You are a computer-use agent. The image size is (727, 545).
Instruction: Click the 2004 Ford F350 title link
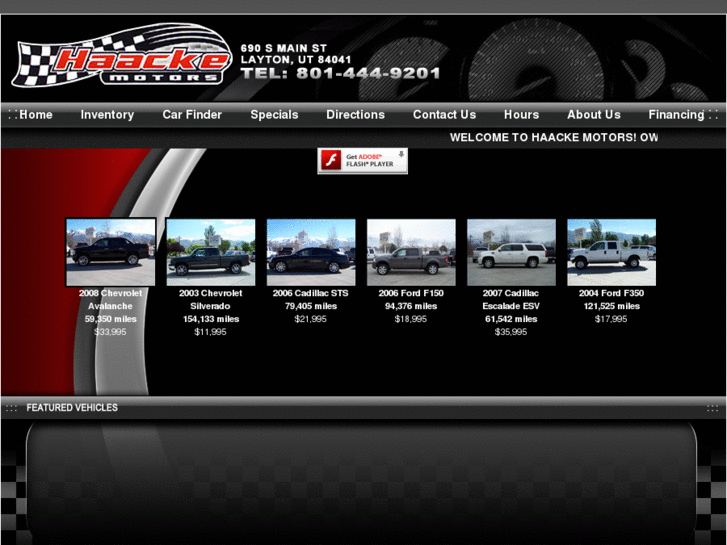tap(611, 293)
